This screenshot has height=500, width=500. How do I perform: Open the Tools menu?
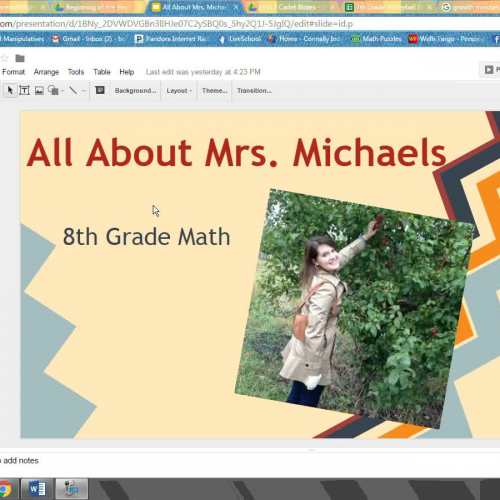click(x=76, y=72)
